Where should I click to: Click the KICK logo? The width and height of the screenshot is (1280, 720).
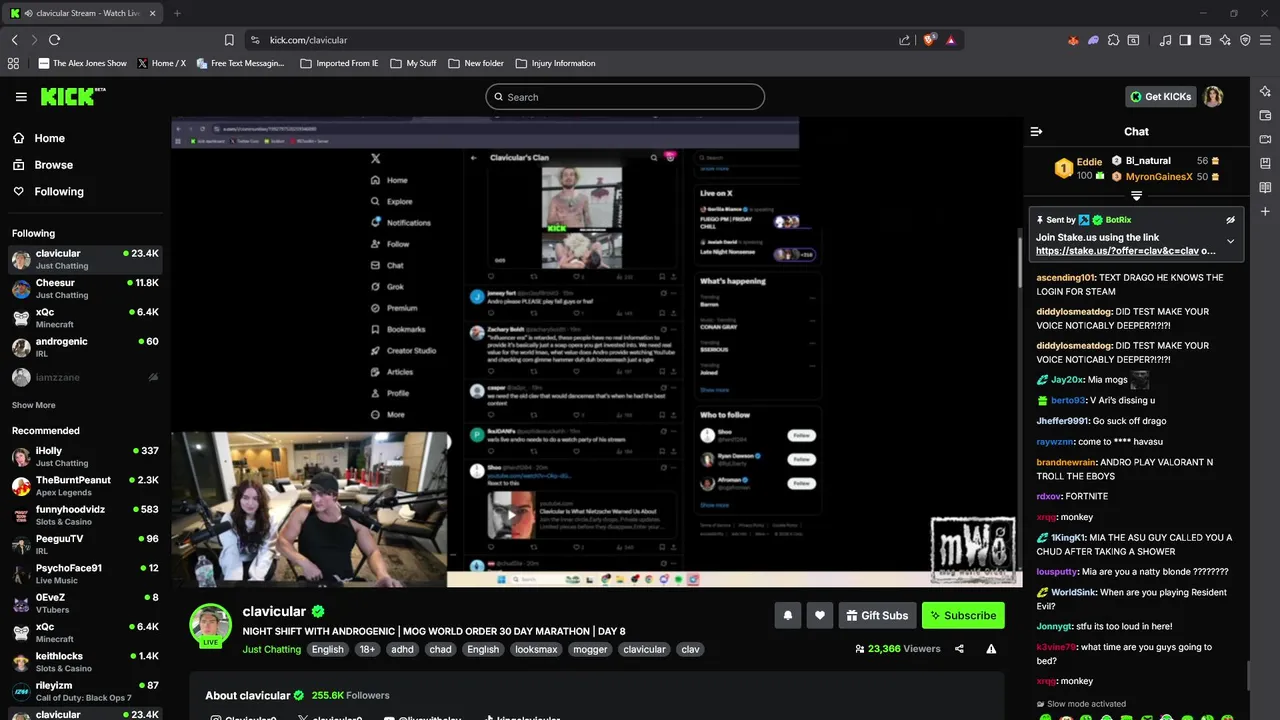[72, 96]
